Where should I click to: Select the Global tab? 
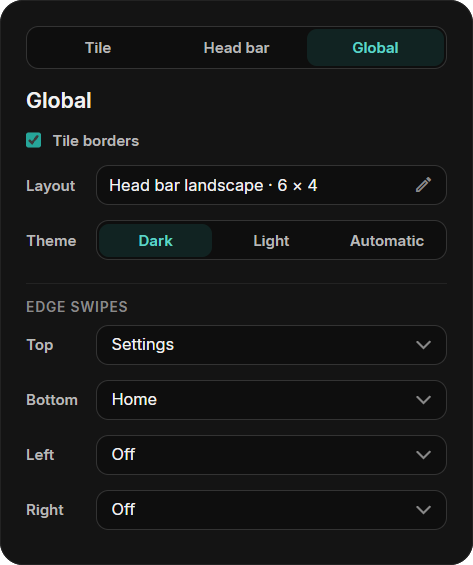(x=375, y=48)
